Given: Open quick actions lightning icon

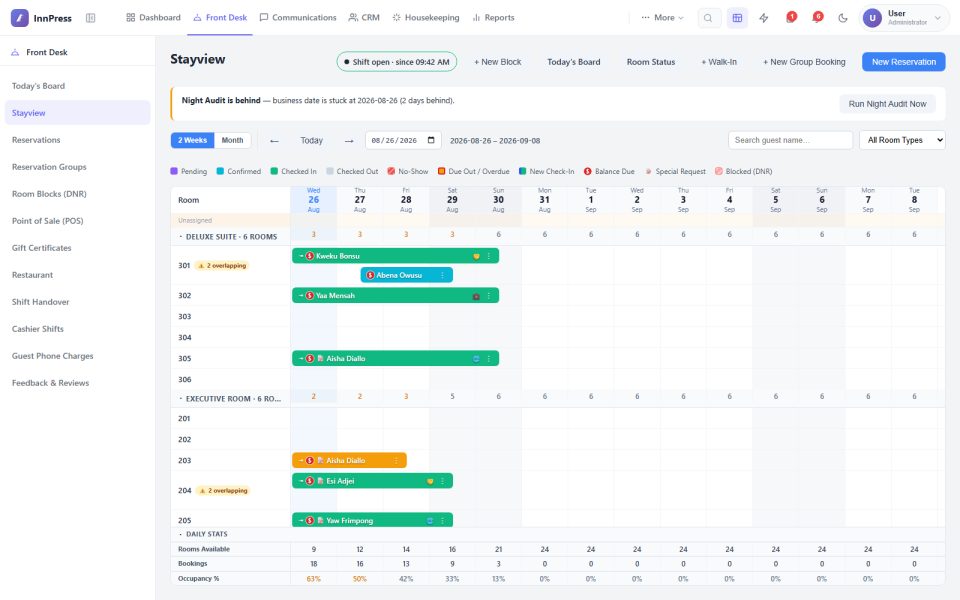Looking at the screenshot, I should (x=763, y=18).
